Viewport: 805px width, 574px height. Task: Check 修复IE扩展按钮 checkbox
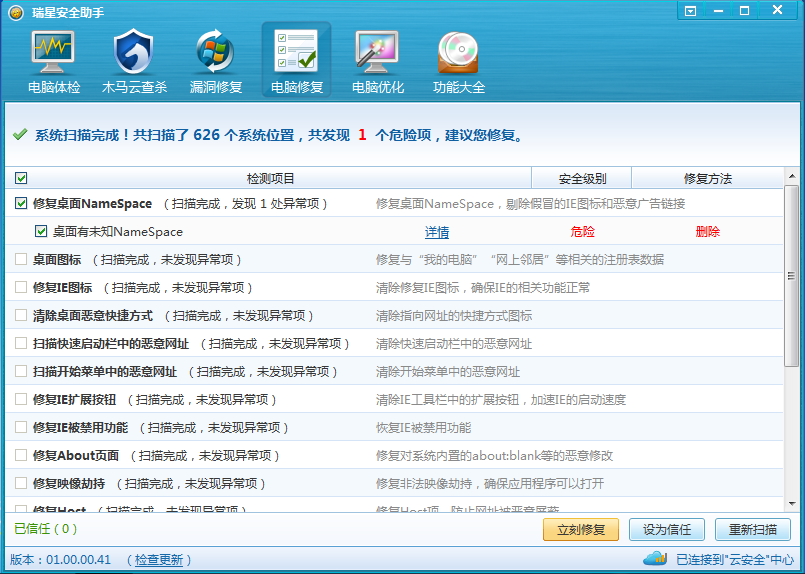(21, 399)
